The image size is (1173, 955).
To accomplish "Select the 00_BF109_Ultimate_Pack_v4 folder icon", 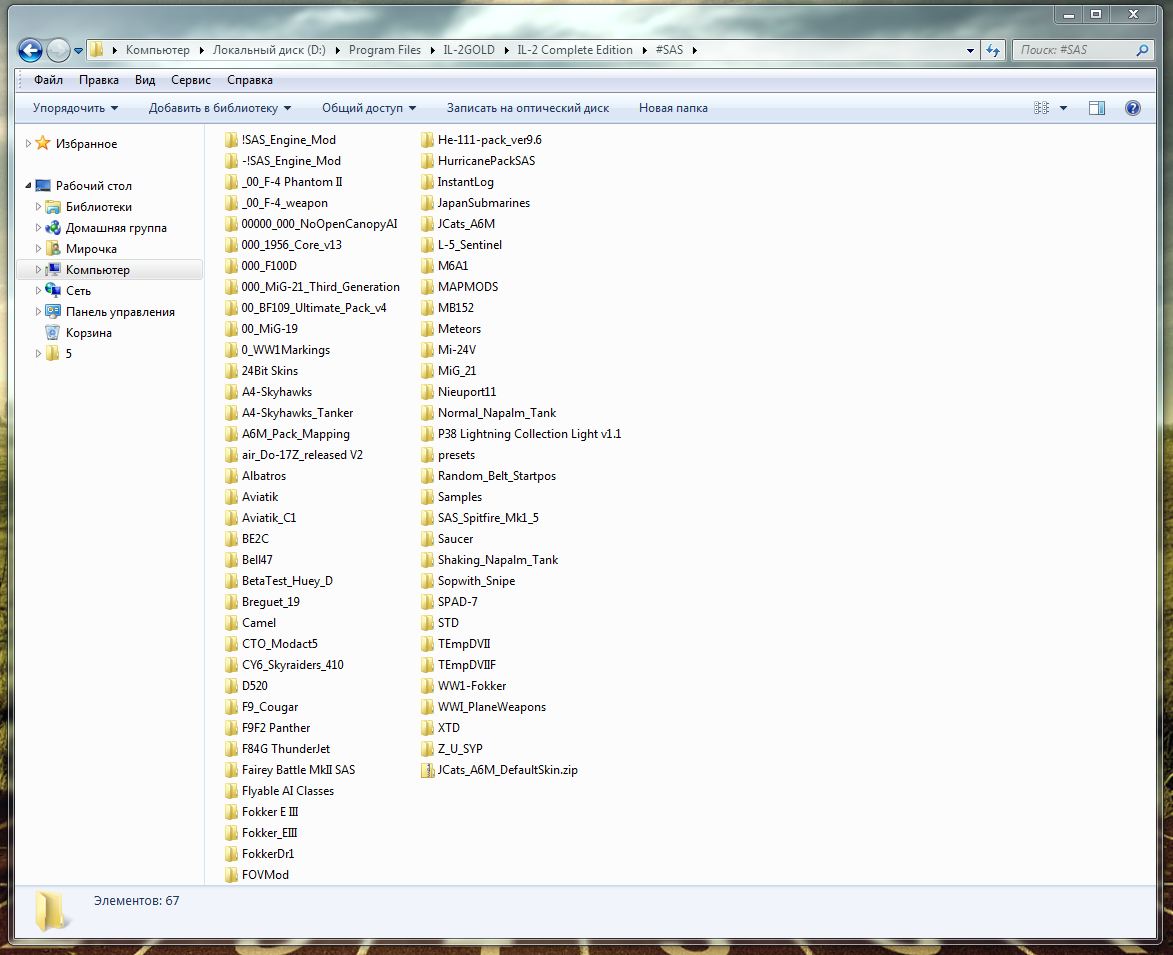I will pos(231,307).
